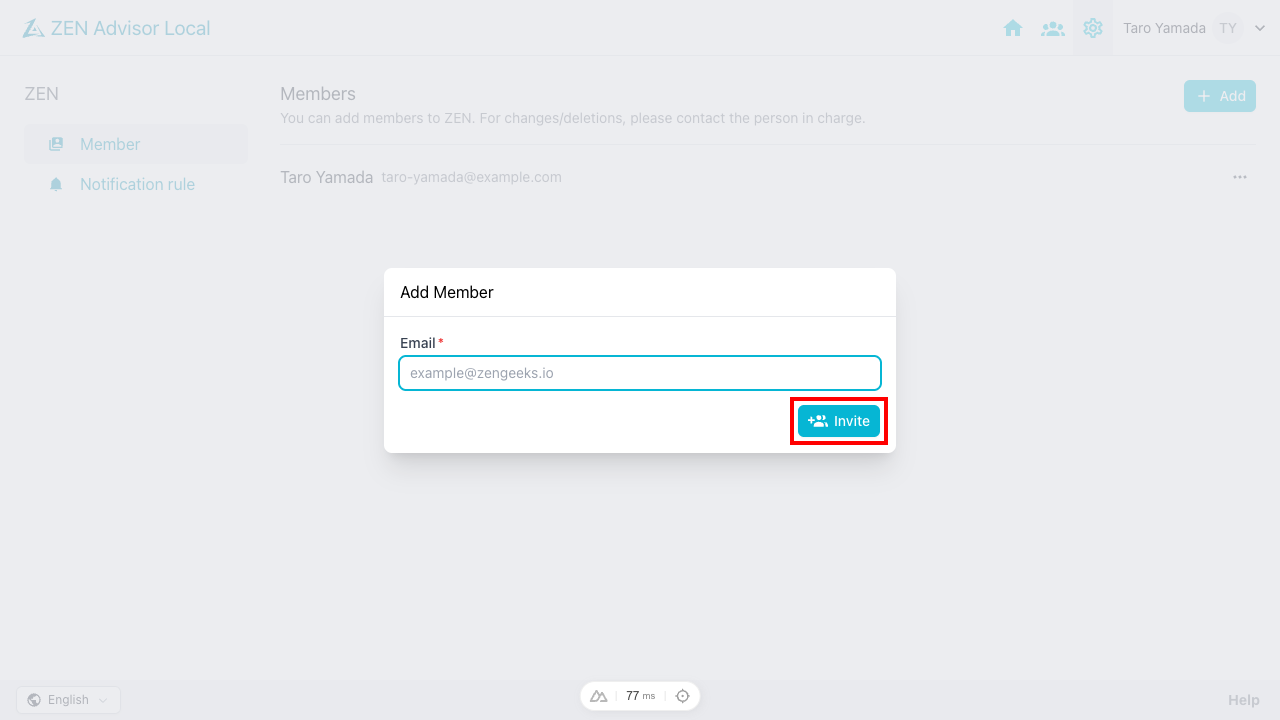1280x720 pixels.
Task: Click the Member book icon in the sidebar
Action: point(56,144)
